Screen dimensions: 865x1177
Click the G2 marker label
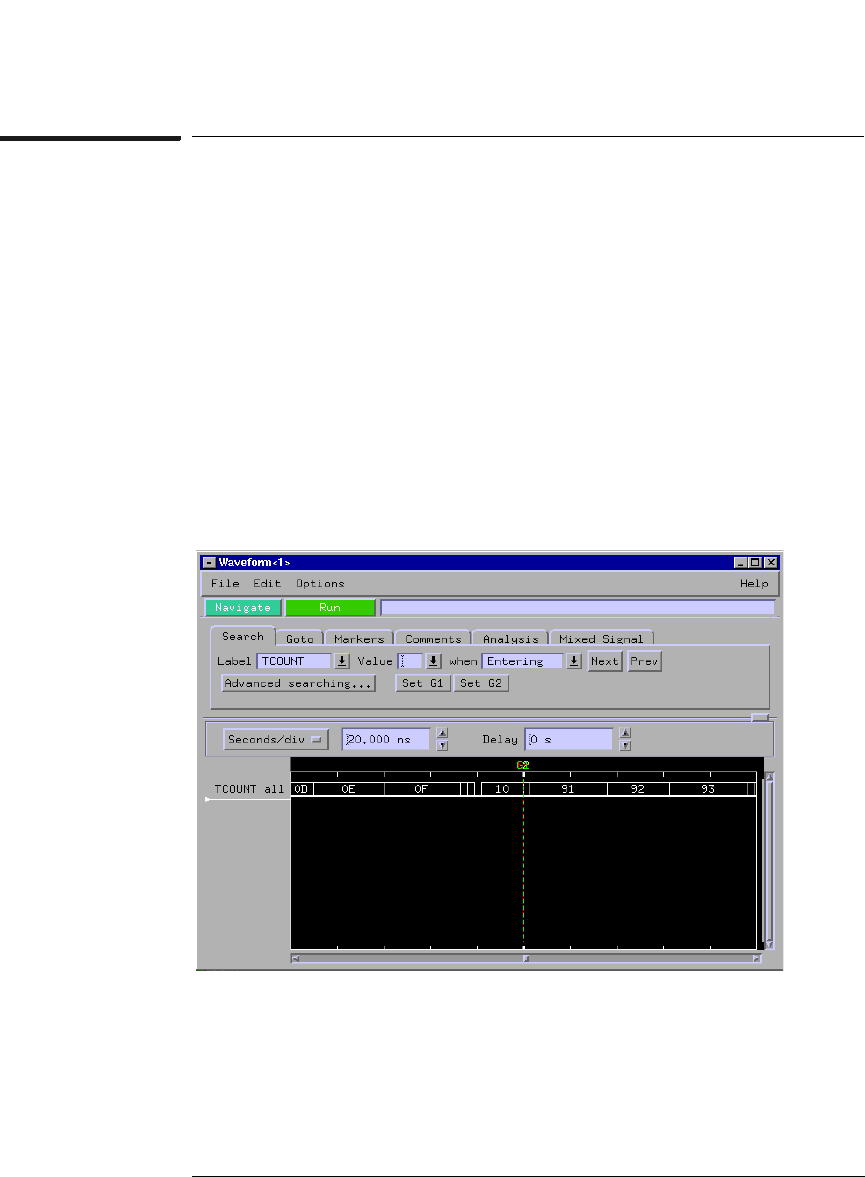point(523,765)
